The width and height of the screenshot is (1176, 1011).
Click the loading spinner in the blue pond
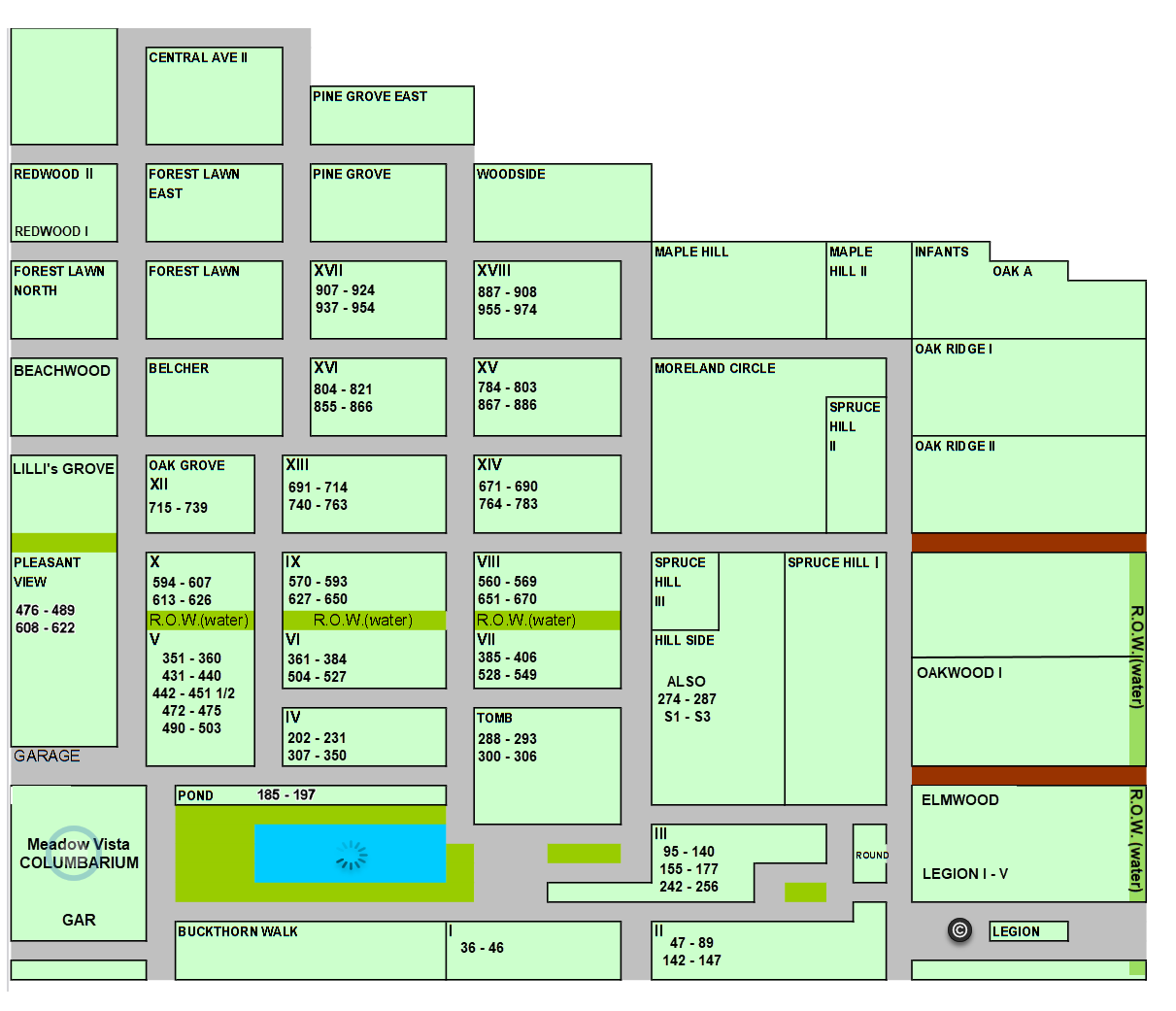tap(352, 855)
